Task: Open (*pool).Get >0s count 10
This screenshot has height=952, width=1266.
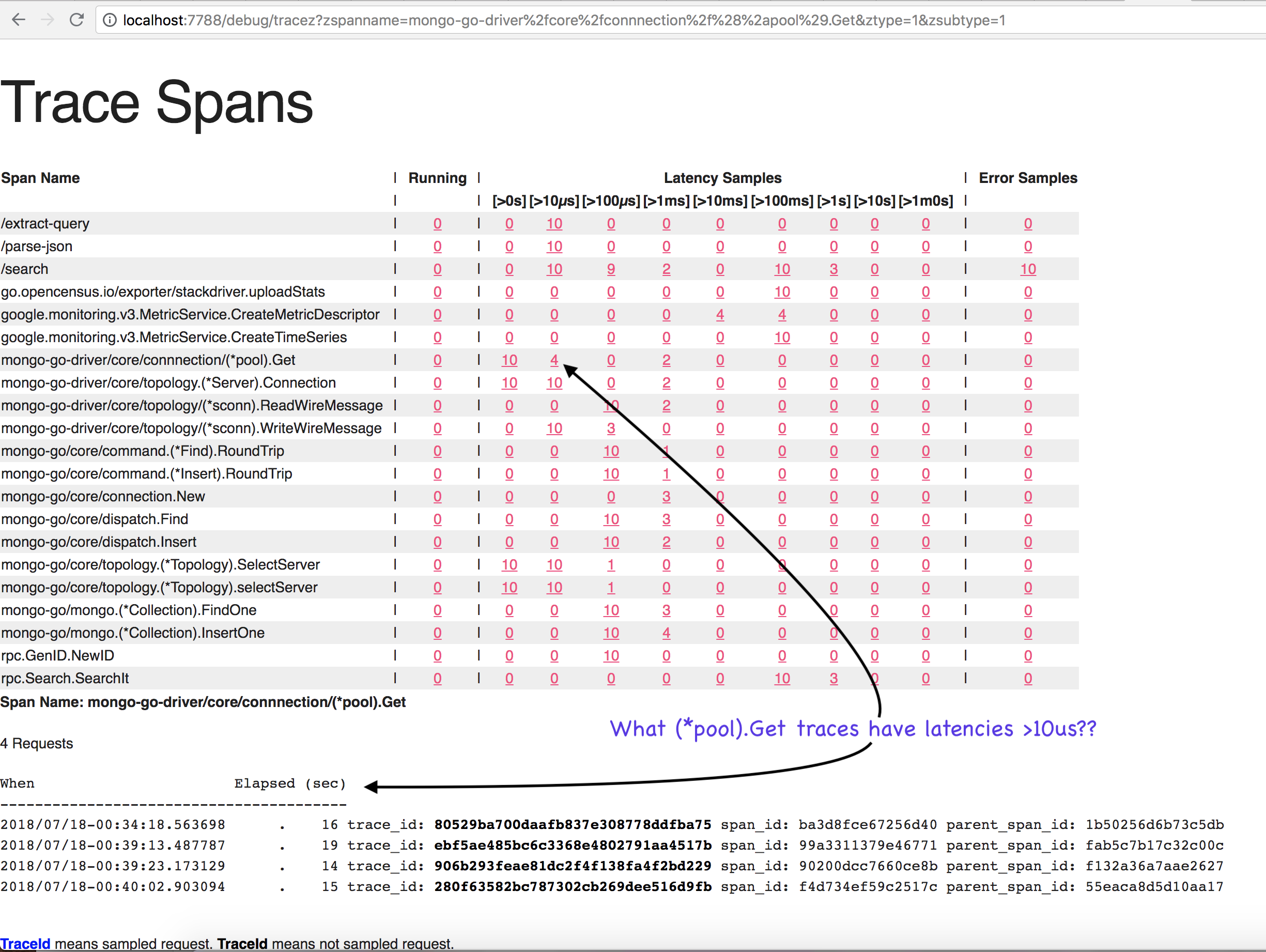Action: pos(509,360)
